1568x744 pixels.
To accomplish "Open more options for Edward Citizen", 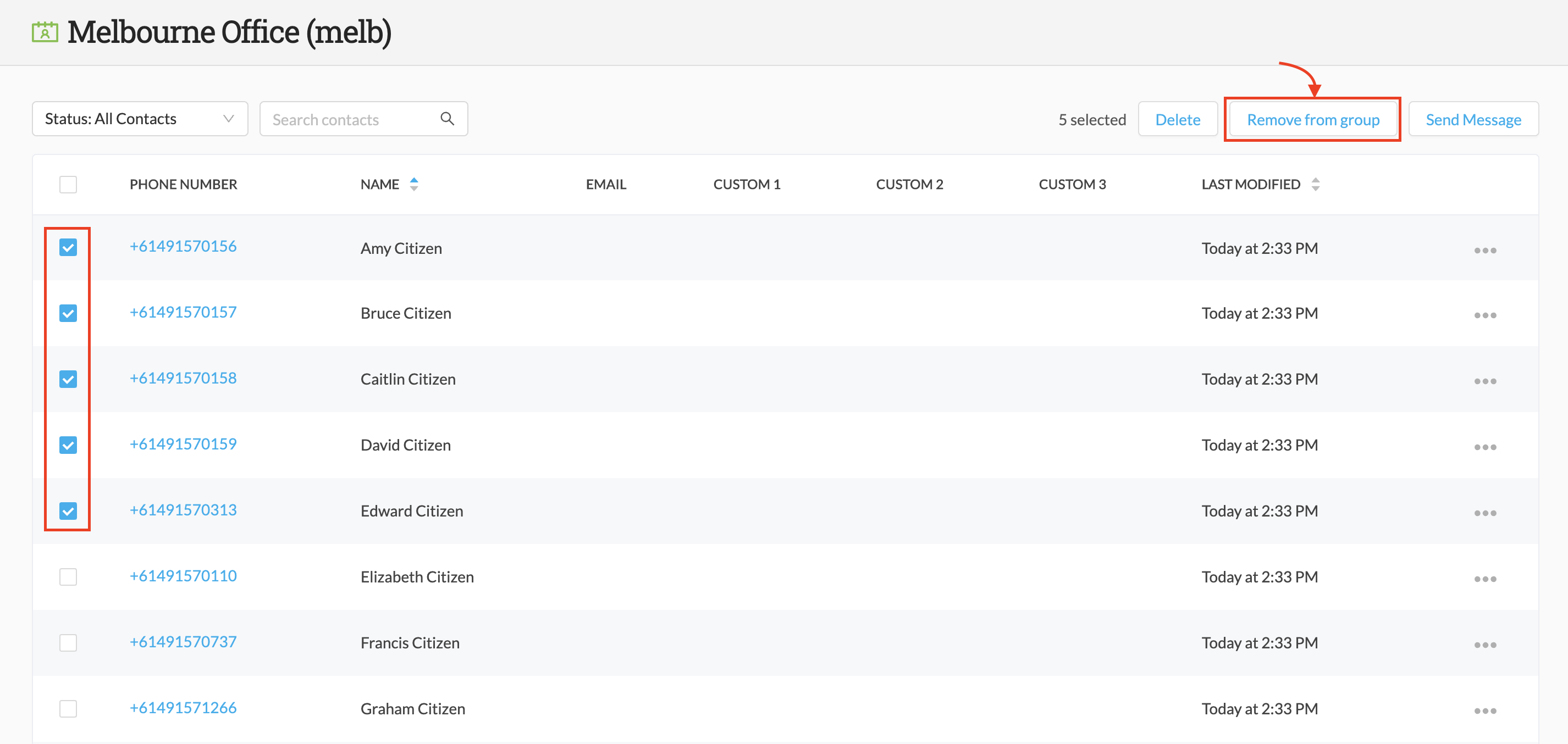I will coord(1485,513).
